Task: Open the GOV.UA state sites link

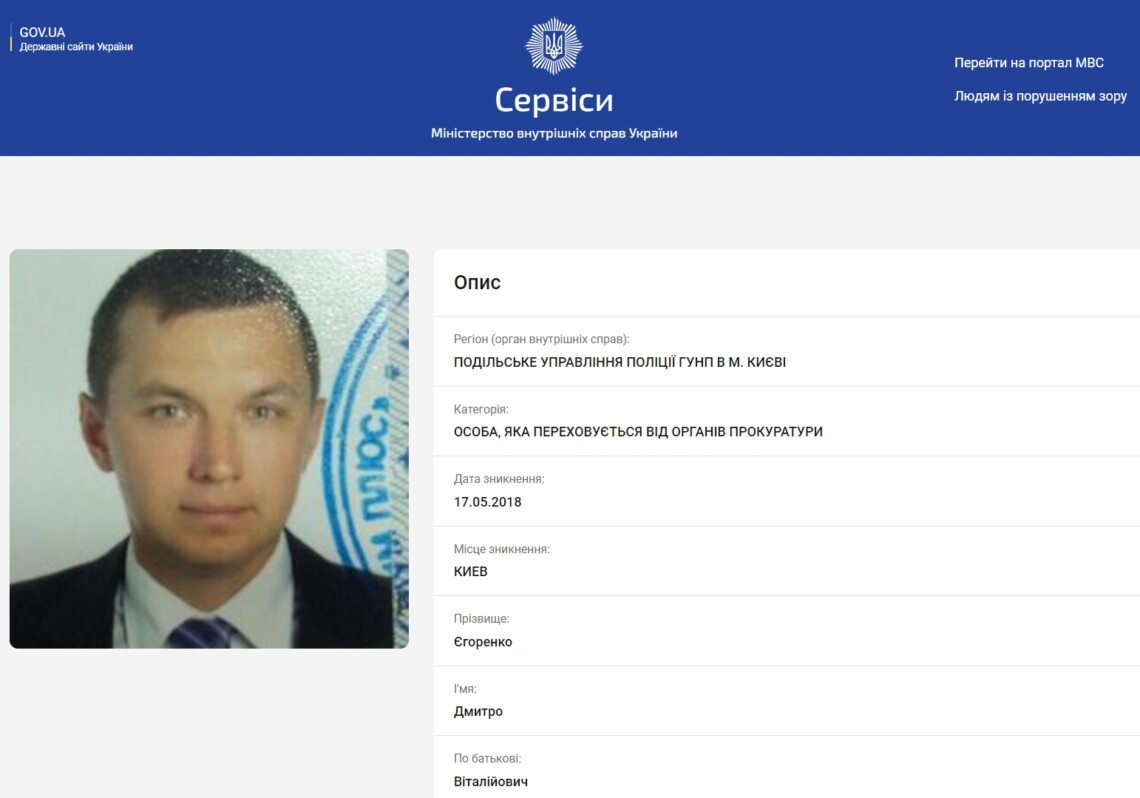Action: pos(42,33)
